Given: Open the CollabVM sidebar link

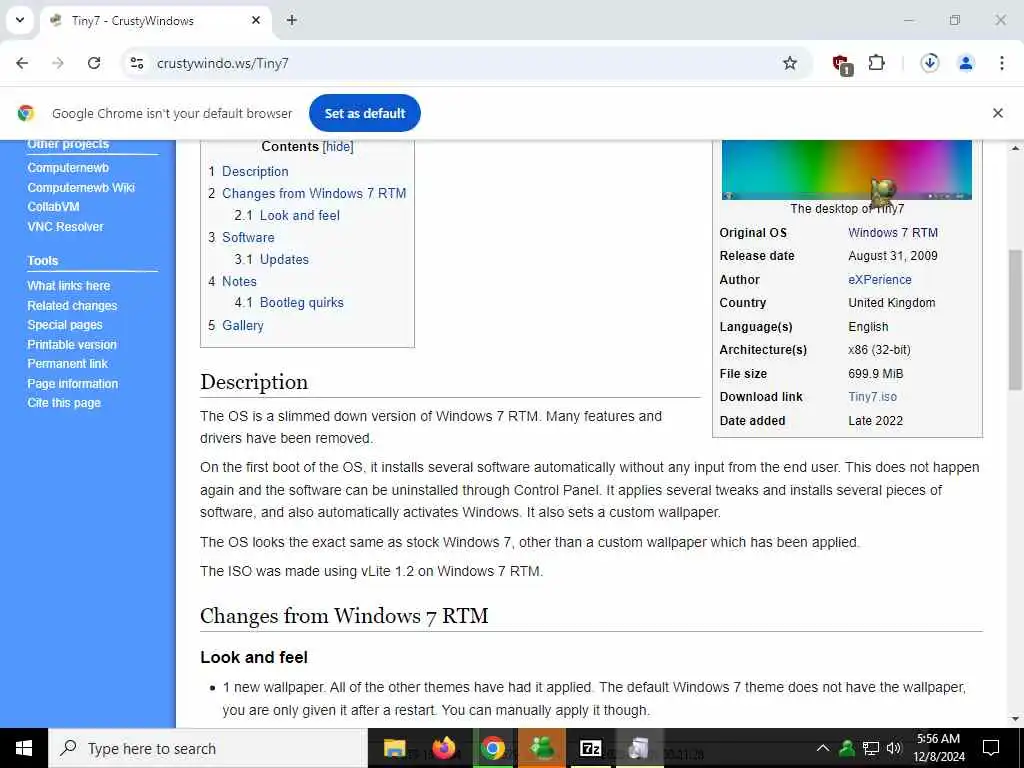Looking at the screenshot, I should (53, 207).
